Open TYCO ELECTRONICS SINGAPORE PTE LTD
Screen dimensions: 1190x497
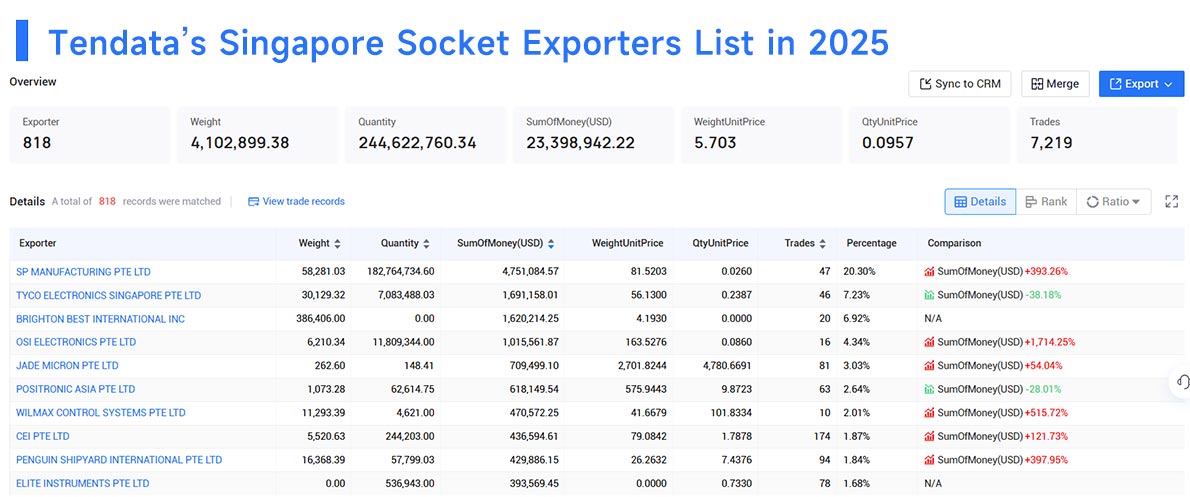[x=109, y=295]
